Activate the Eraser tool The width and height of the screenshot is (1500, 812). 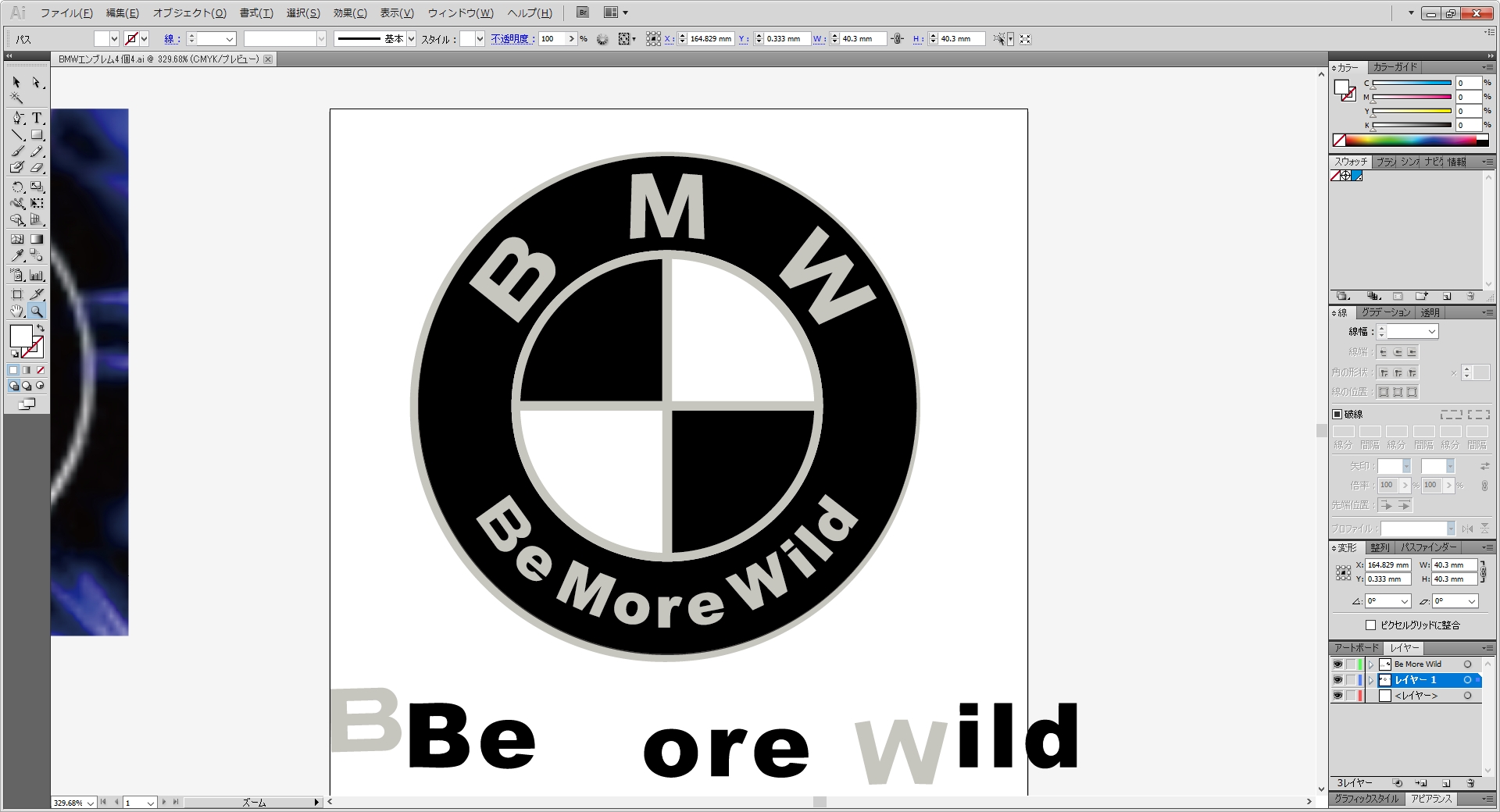[37, 167]
